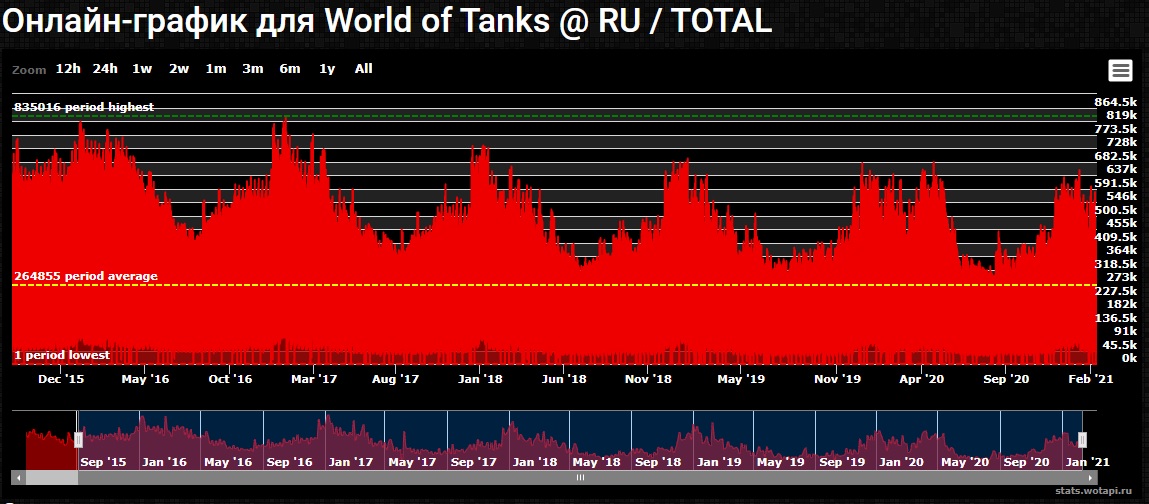Switch zoom to 3m
1149x504 pixels.
point(253,69)
